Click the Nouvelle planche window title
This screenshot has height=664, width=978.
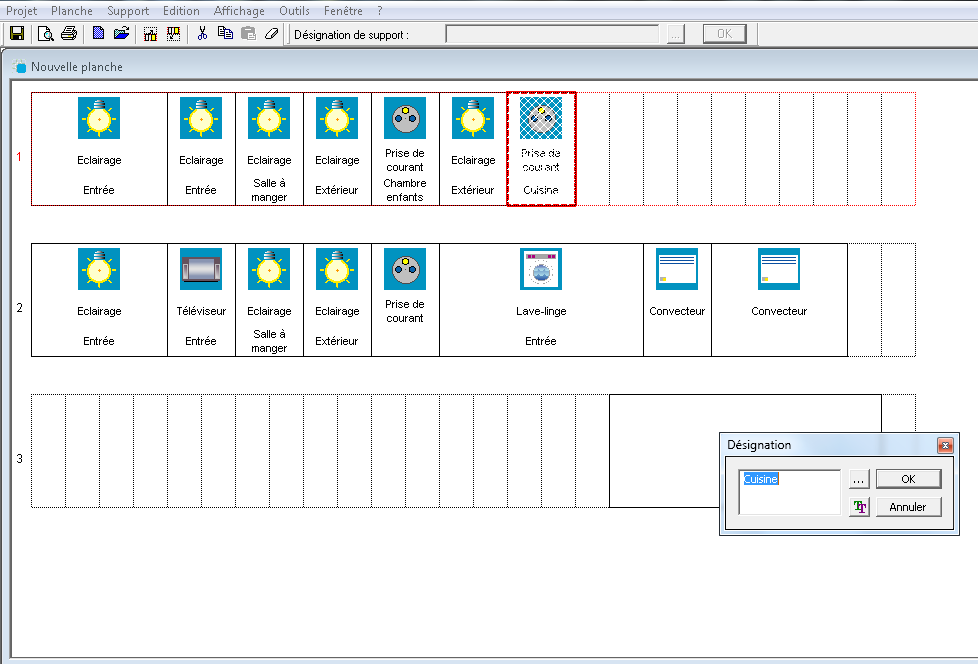[77, 67]
